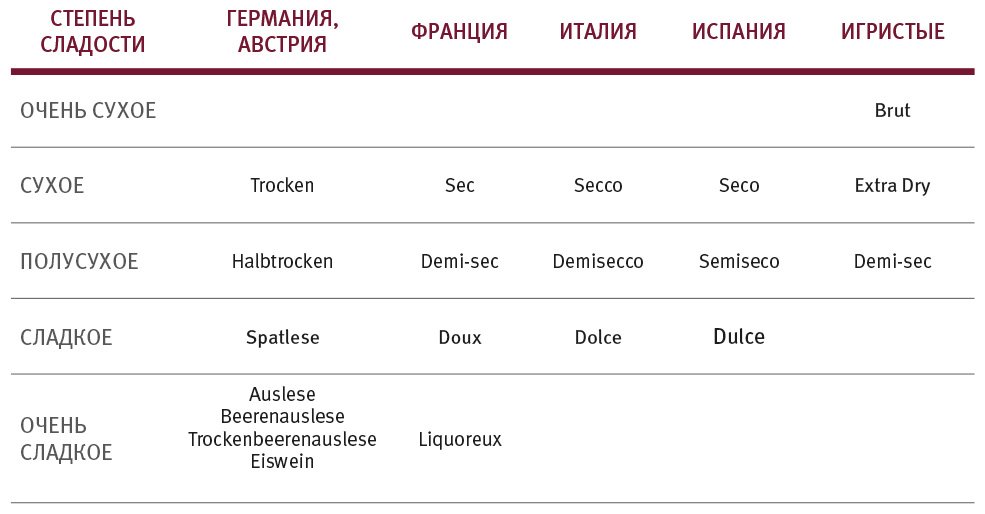Screen dimensions: 985x514
Task: Select the Demisecco cell
Action: coord(598,261)
